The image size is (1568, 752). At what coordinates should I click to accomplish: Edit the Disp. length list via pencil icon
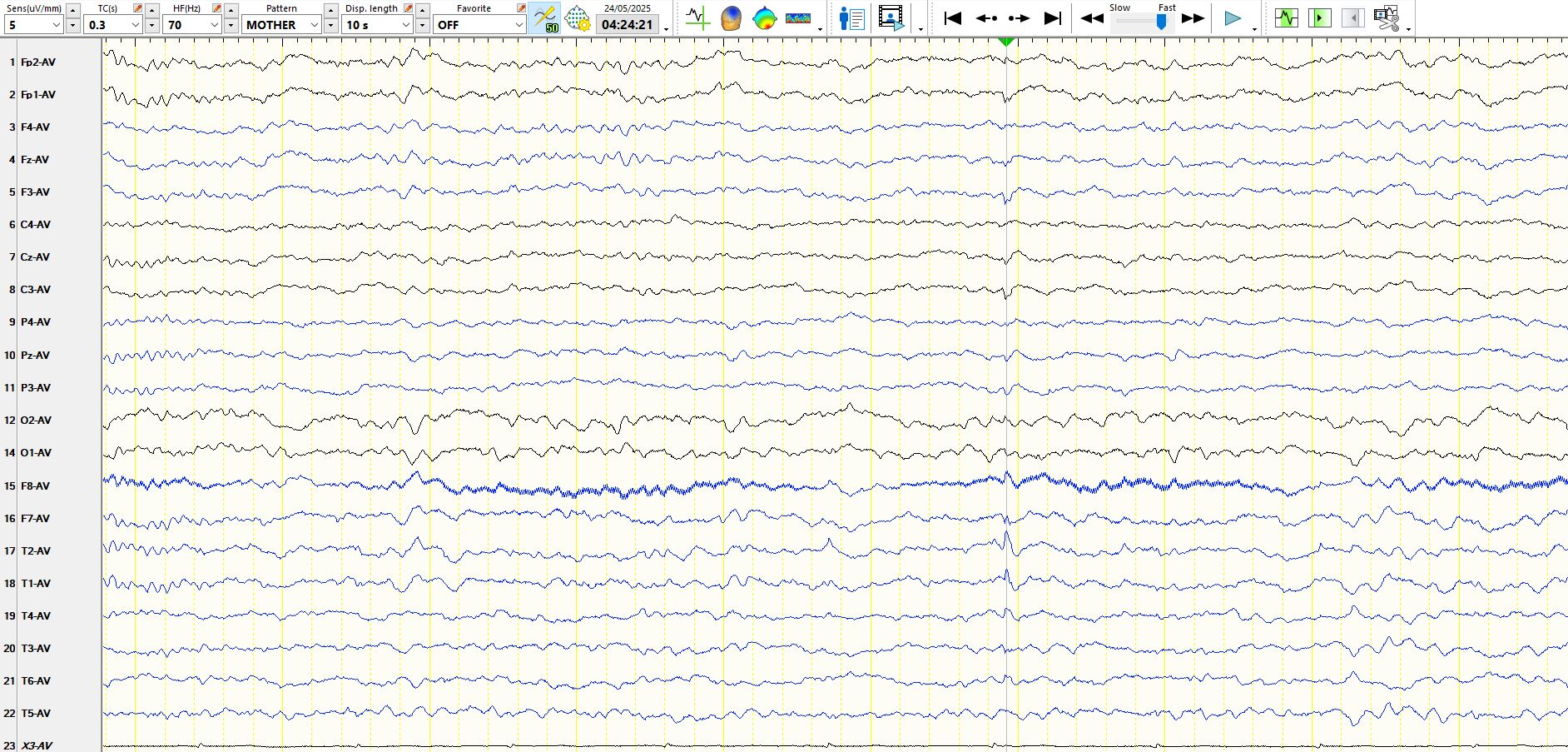tap(409, 8)
